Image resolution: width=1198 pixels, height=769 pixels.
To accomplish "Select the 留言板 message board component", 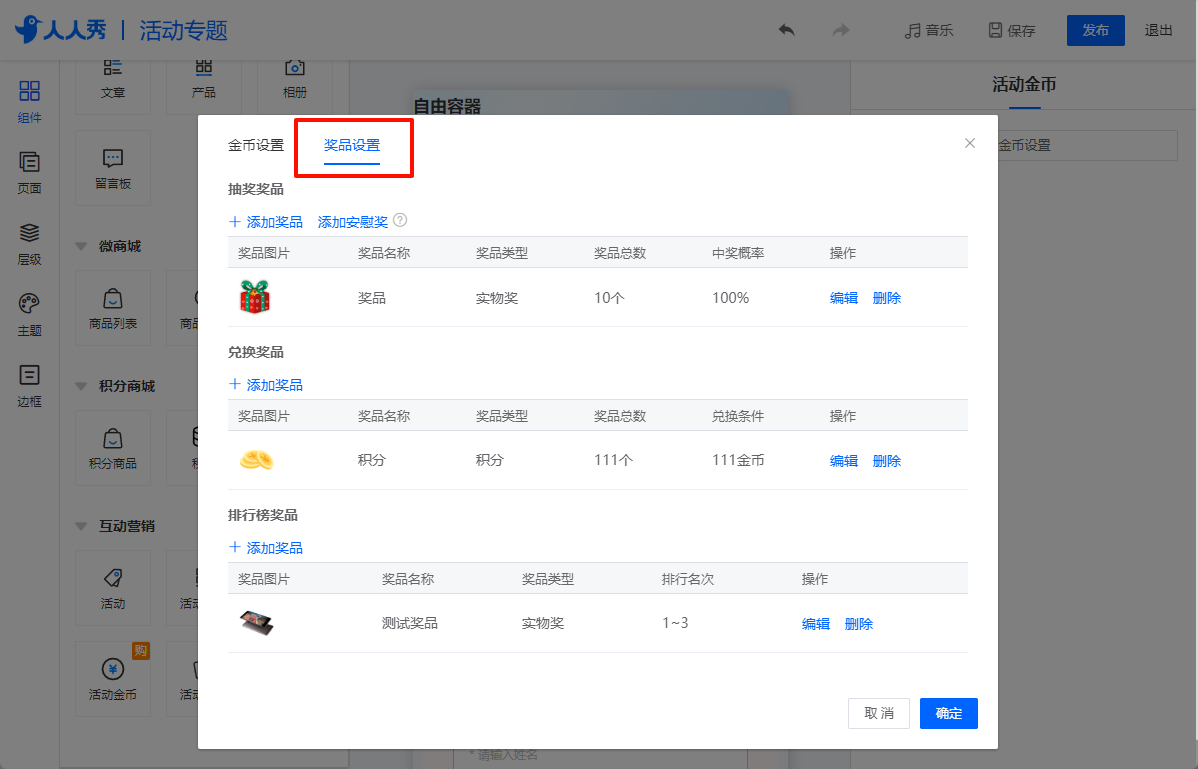I will click(113, 168).
